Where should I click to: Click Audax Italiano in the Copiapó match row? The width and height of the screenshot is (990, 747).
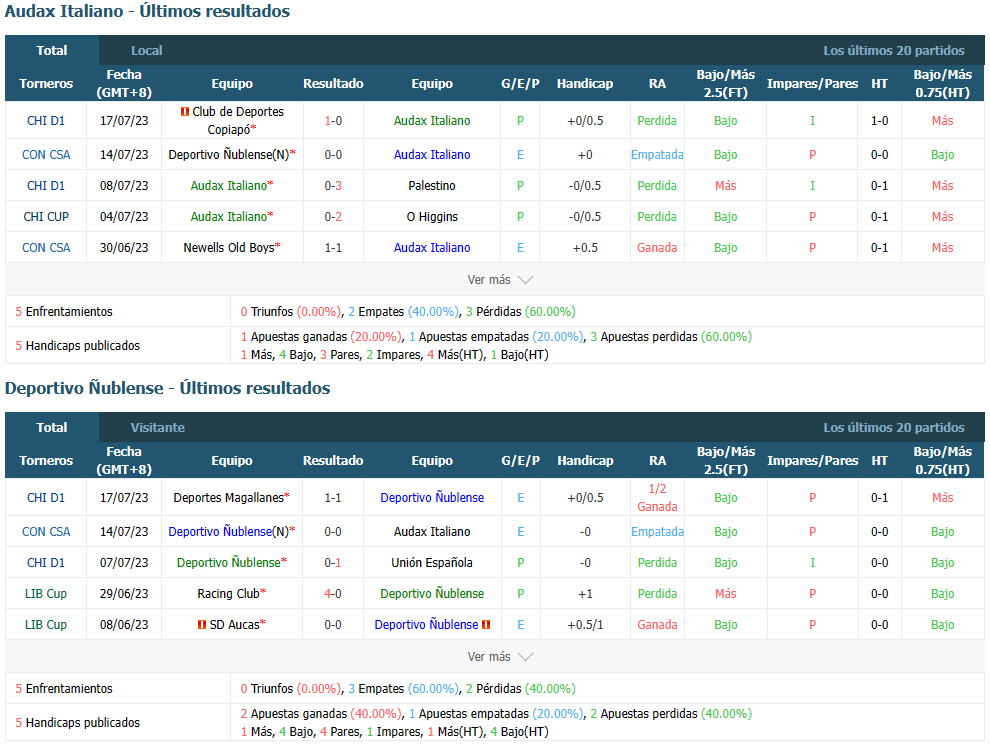coord(432,121)
